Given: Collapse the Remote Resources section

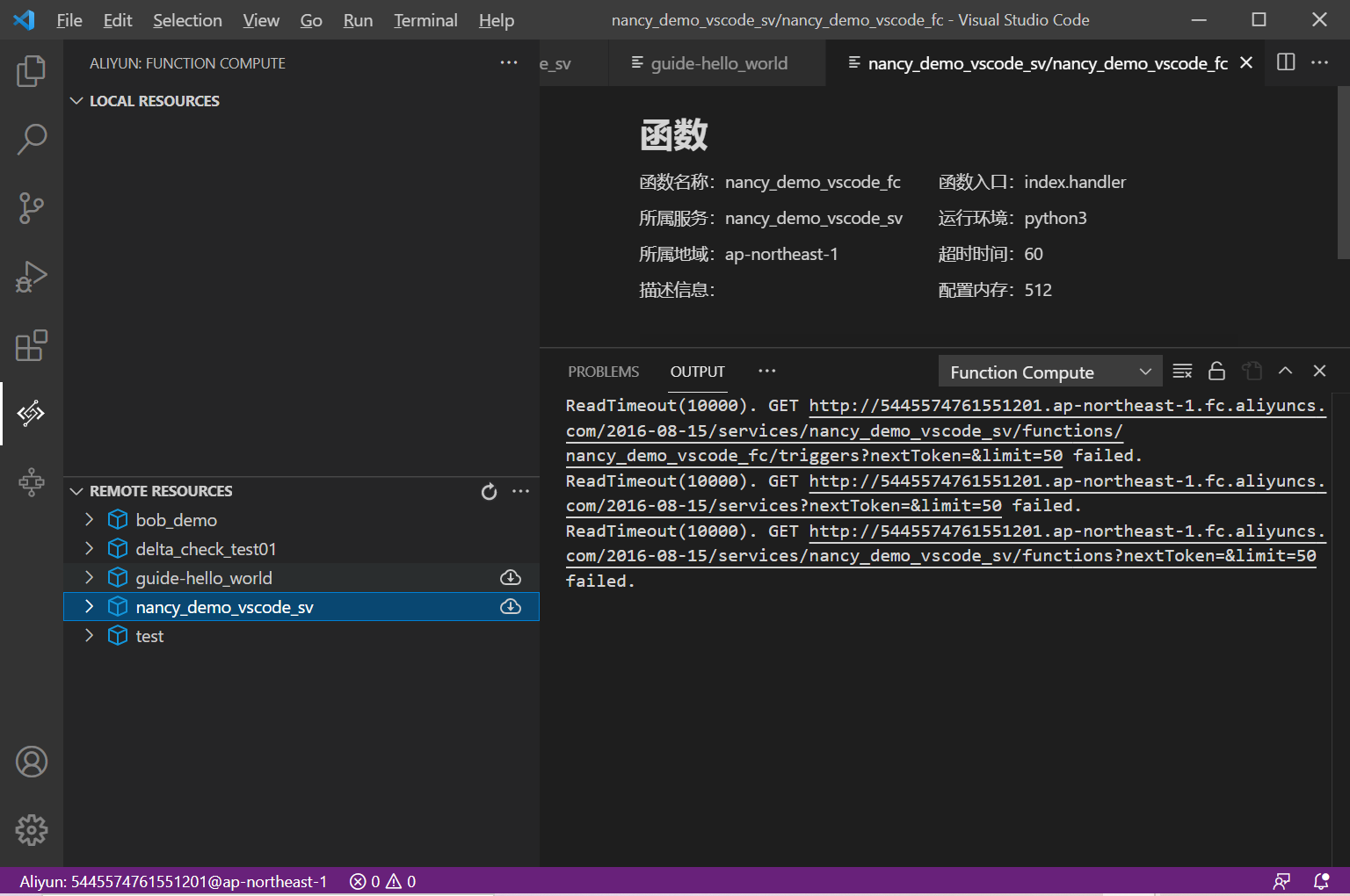Looking at the screenshot, I should click(x=76, y=491).
